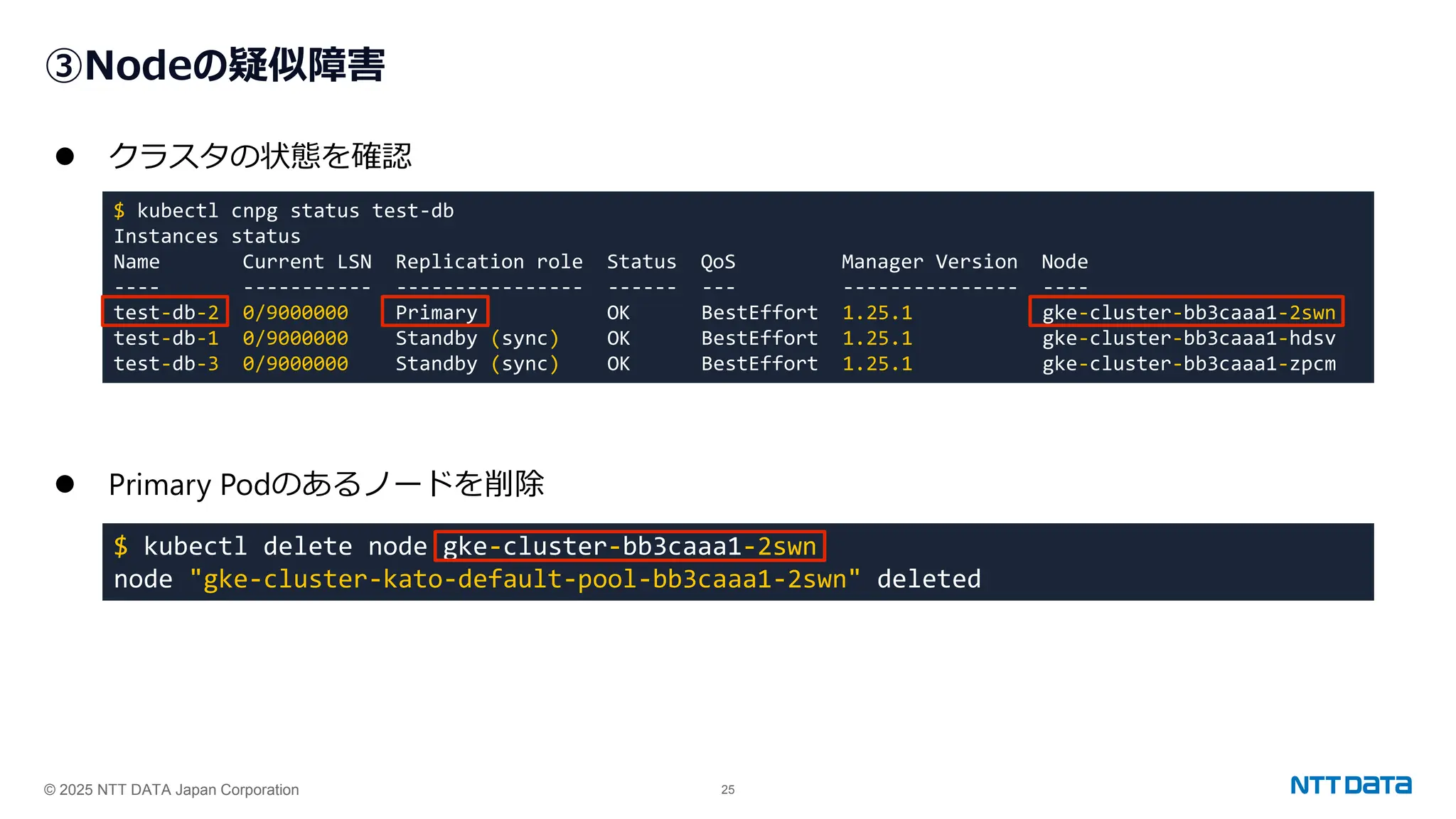Click the test-db-1 row name
This screenshot has width=1456, height=819.
tap(166, 338)
